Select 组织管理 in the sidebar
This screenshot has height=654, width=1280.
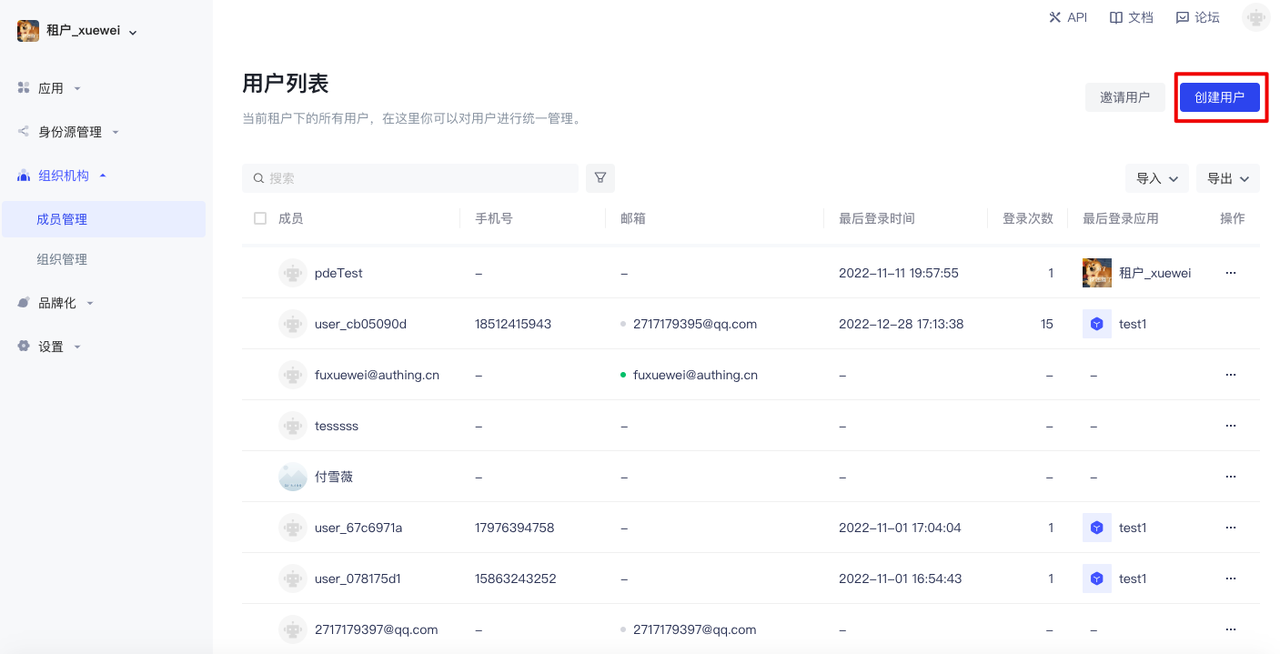62,259
